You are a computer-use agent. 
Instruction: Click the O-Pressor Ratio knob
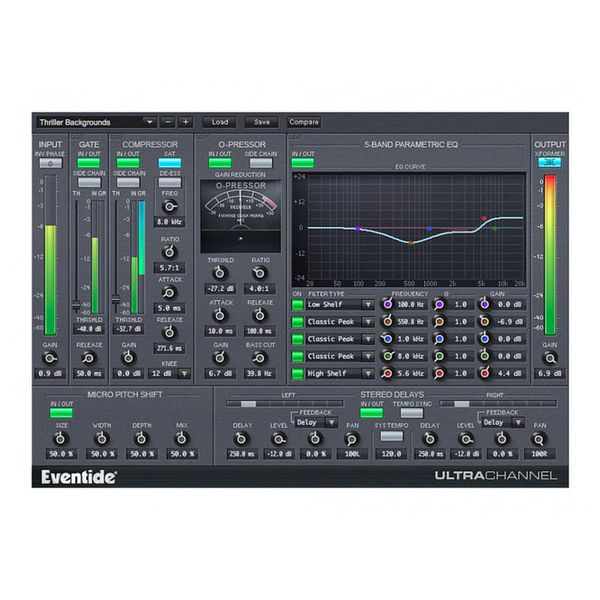click(260, 273)
